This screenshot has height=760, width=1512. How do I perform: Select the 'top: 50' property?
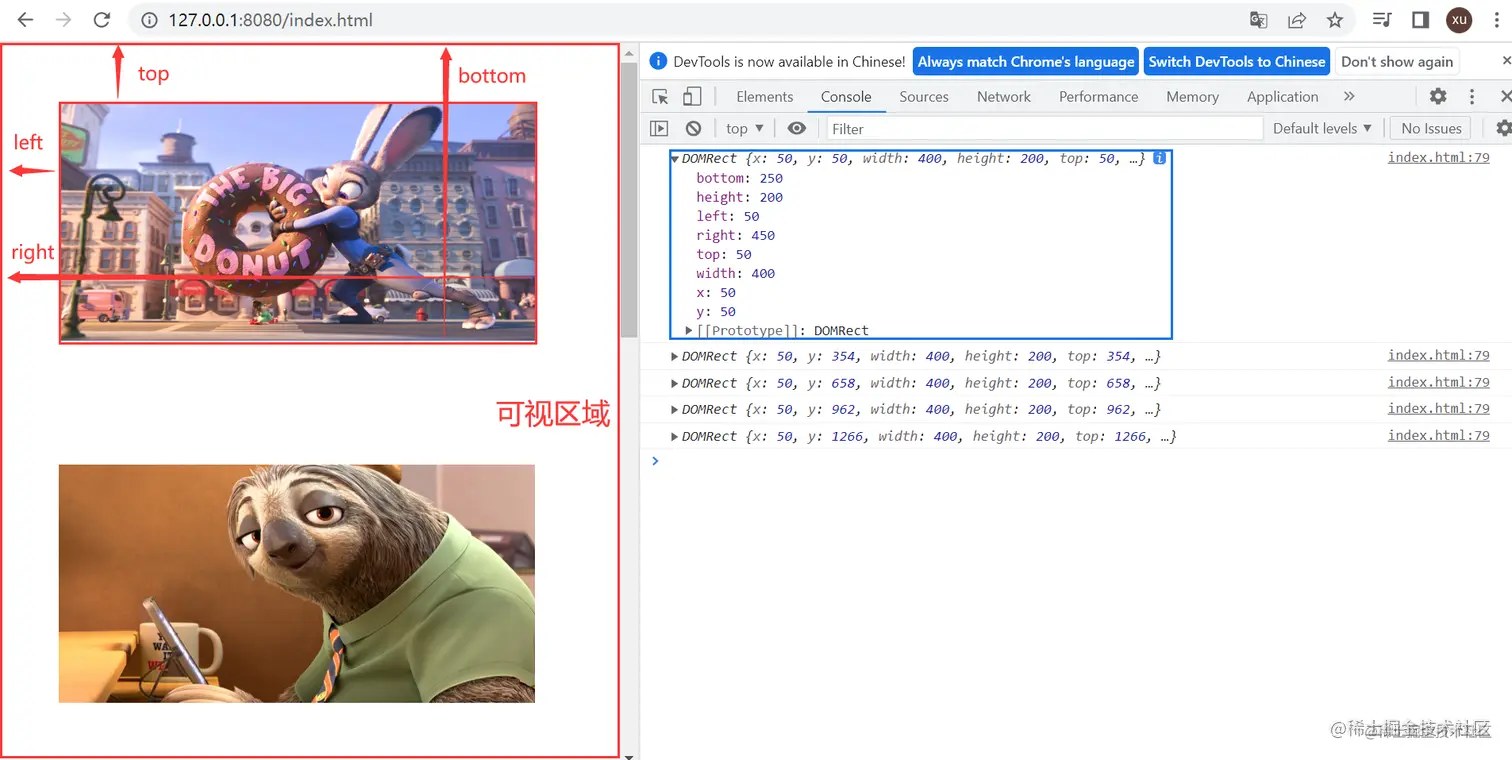[x=724, y=254]
